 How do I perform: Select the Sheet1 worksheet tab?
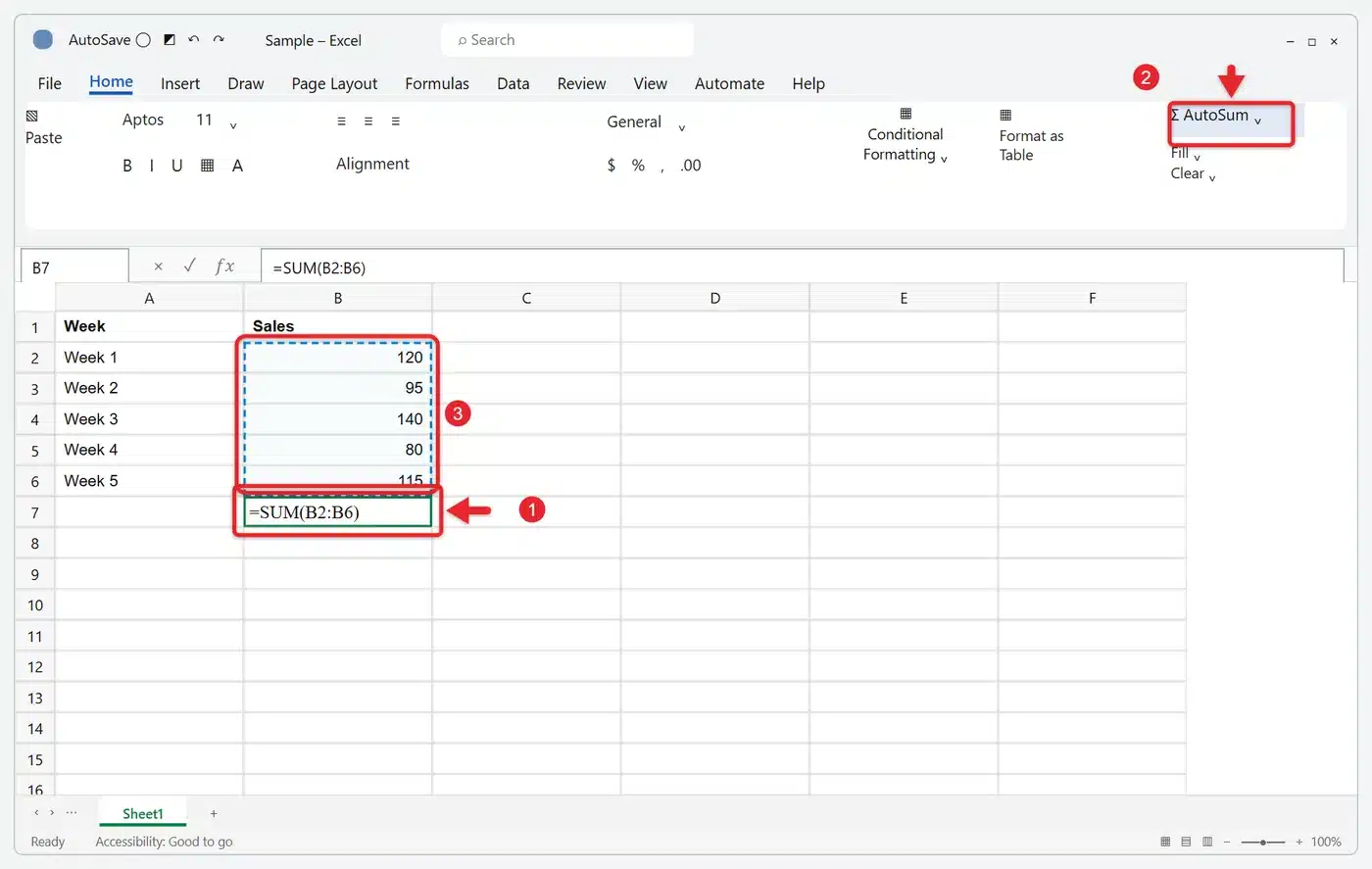click(143, 814)
